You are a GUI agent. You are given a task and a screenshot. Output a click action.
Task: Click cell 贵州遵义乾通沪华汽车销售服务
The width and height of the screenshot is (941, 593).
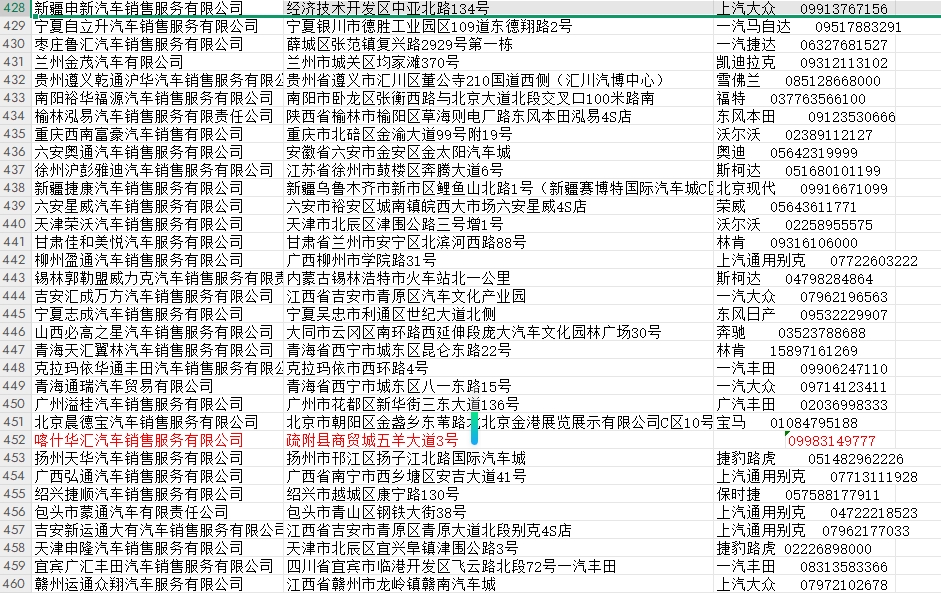click(158, 80)
